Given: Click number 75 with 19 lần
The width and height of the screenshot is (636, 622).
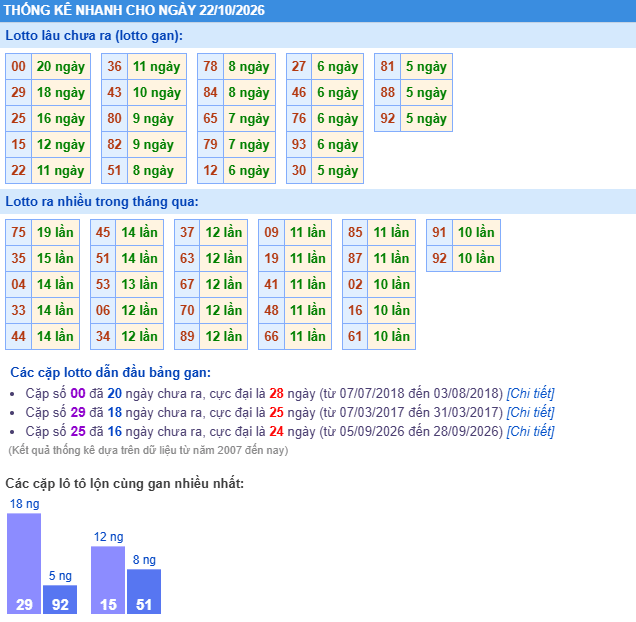Looking at the screenshot, I should pos(19,232).
